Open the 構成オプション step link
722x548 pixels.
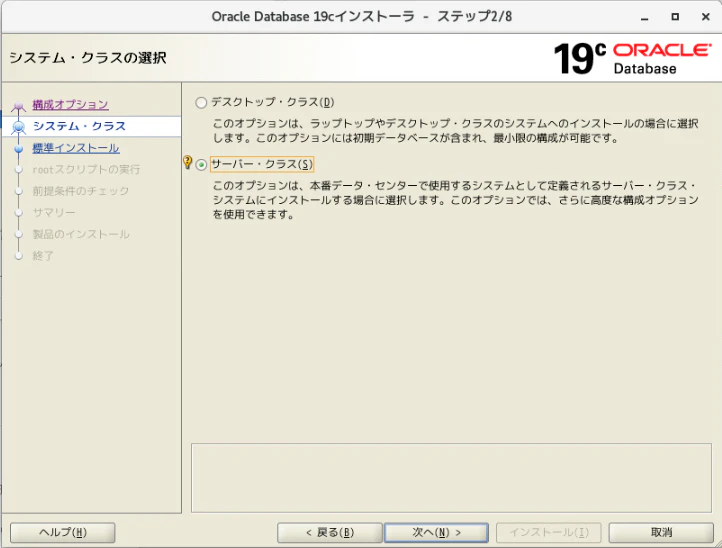tap(70, 105)
